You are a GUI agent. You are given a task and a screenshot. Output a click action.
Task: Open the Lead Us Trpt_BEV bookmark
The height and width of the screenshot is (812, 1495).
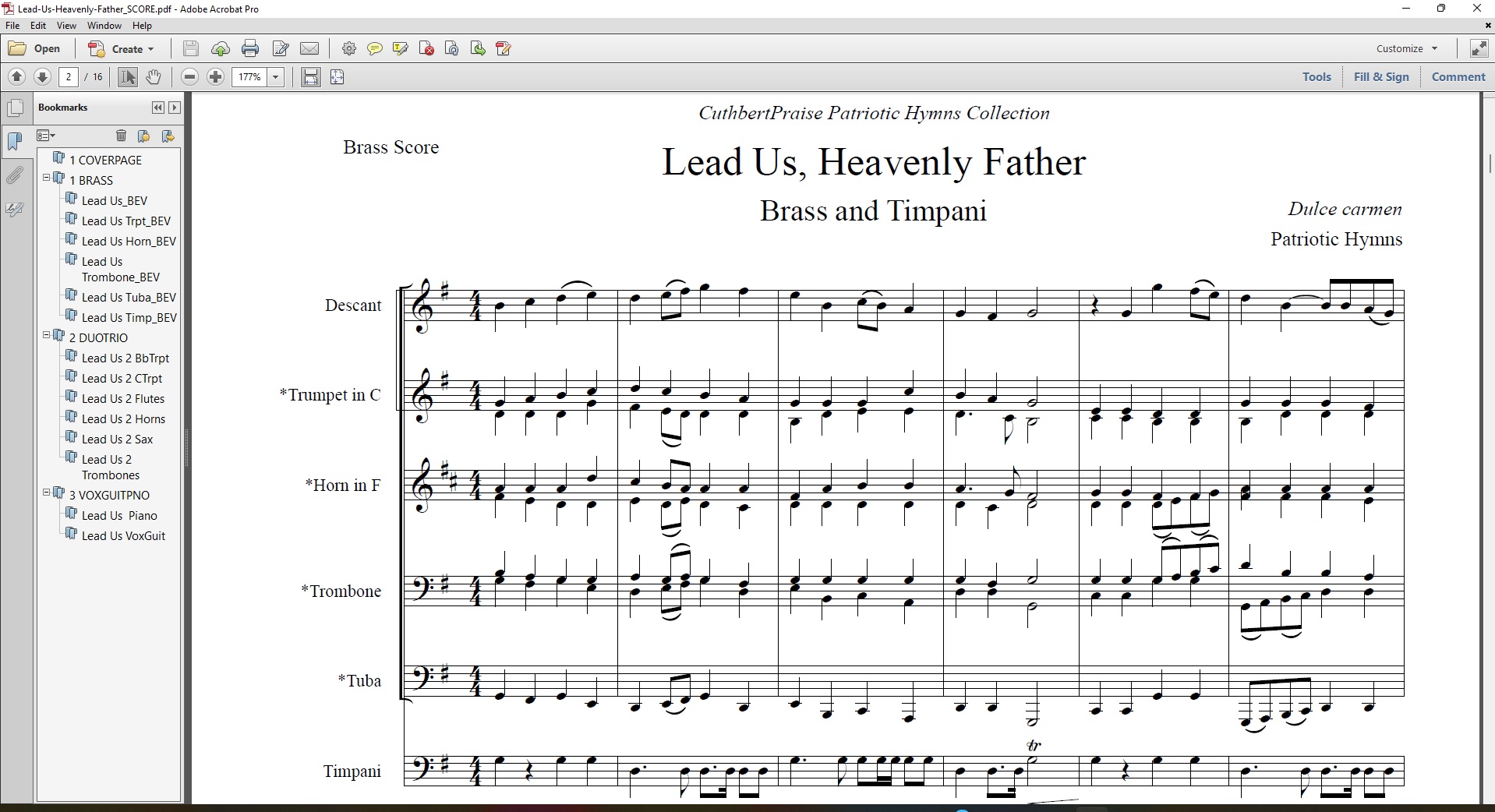tap(126, 221)
